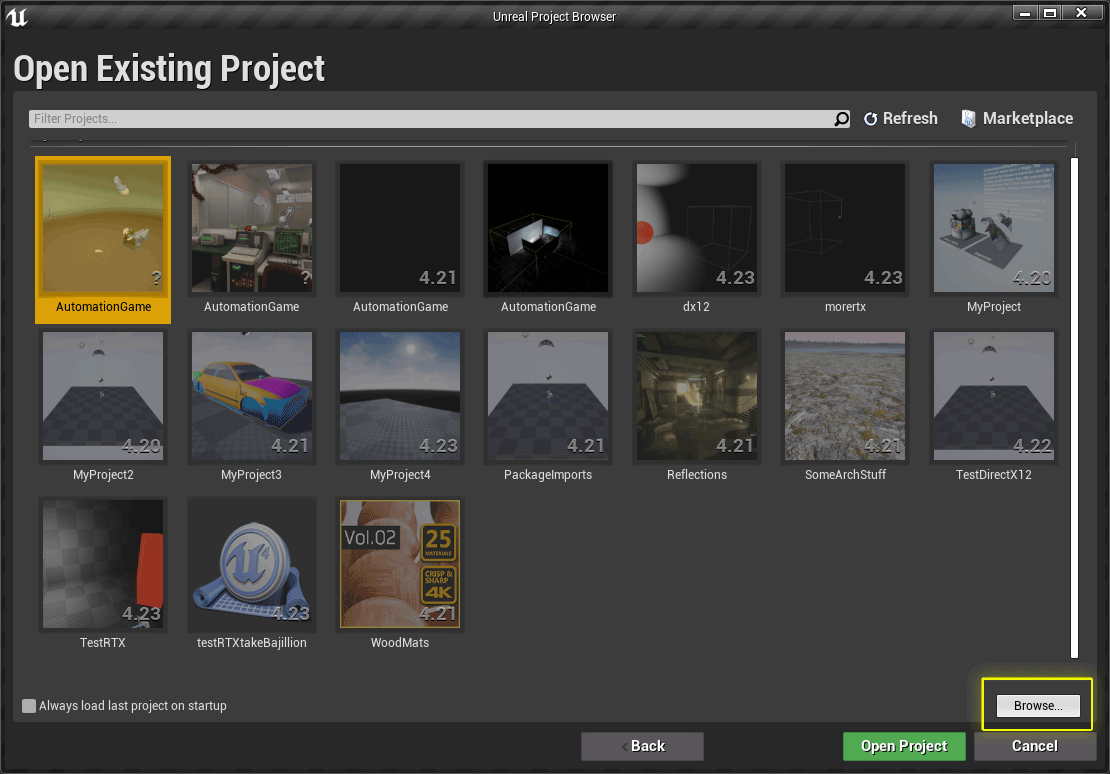Select the TestRTX project thumbnail
Image resolution: width=1110 pixels, height=774 pixels.
(x=103, y=564)
